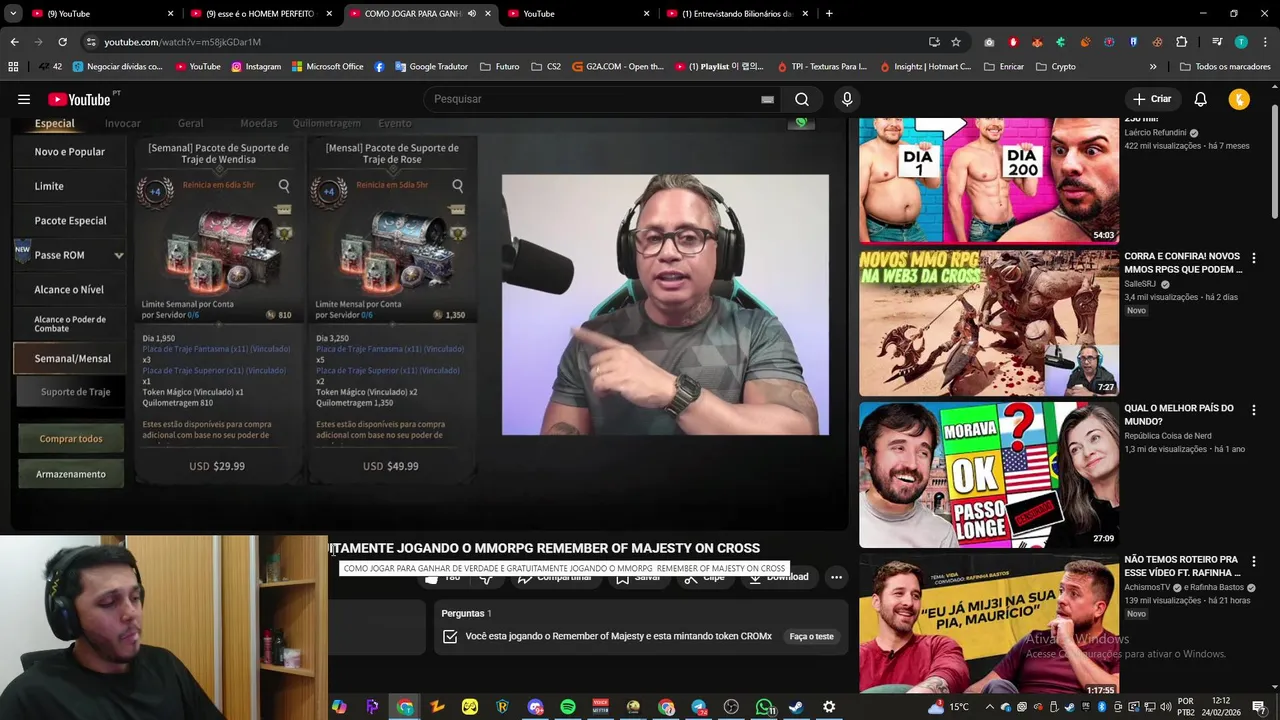This screenshot has height=720, width=1280.
Task: Start voice search with microphone icon
Action: coord(847,99)
